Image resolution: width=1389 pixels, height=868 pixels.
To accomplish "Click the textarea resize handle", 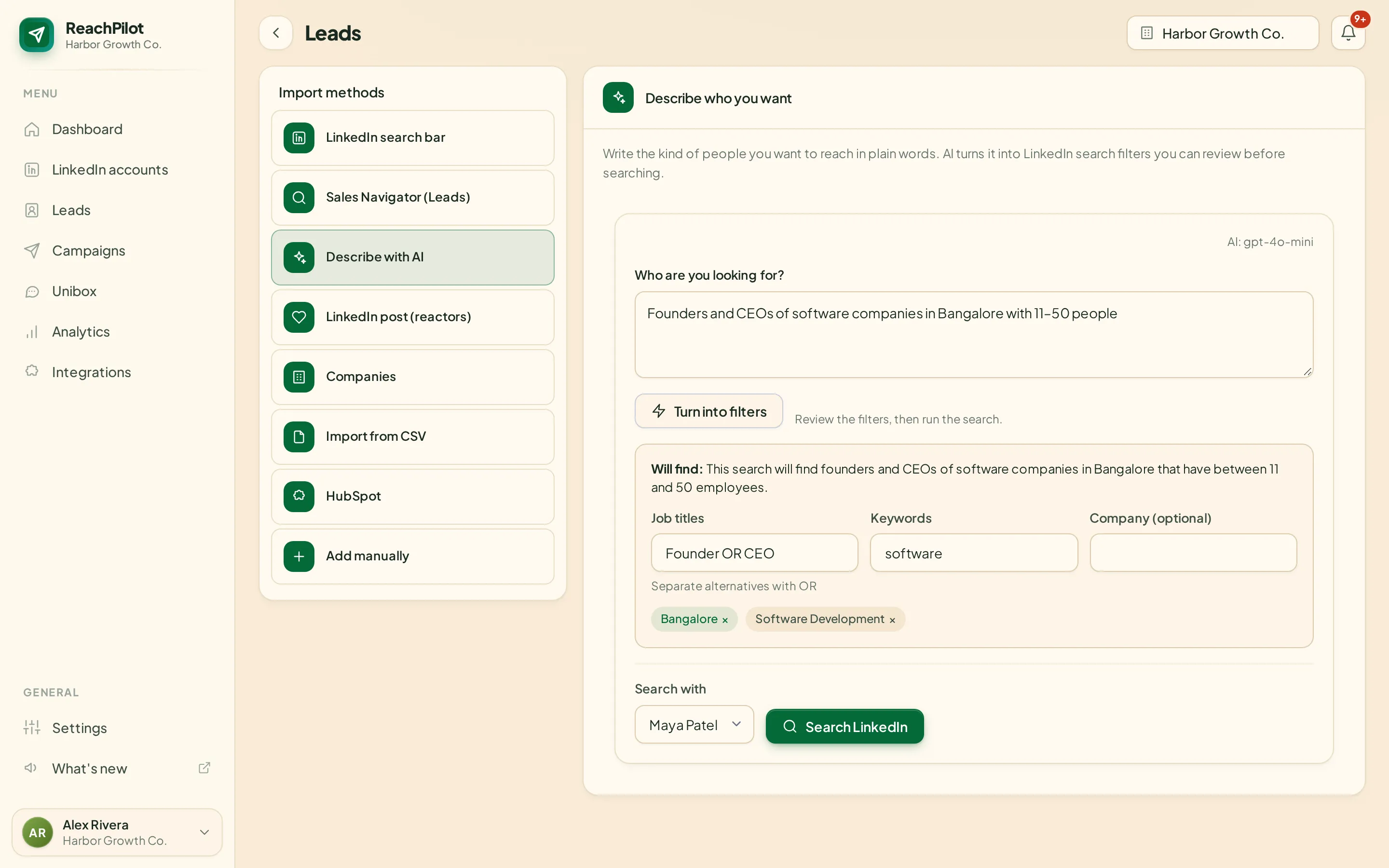I will (1307, 371).
